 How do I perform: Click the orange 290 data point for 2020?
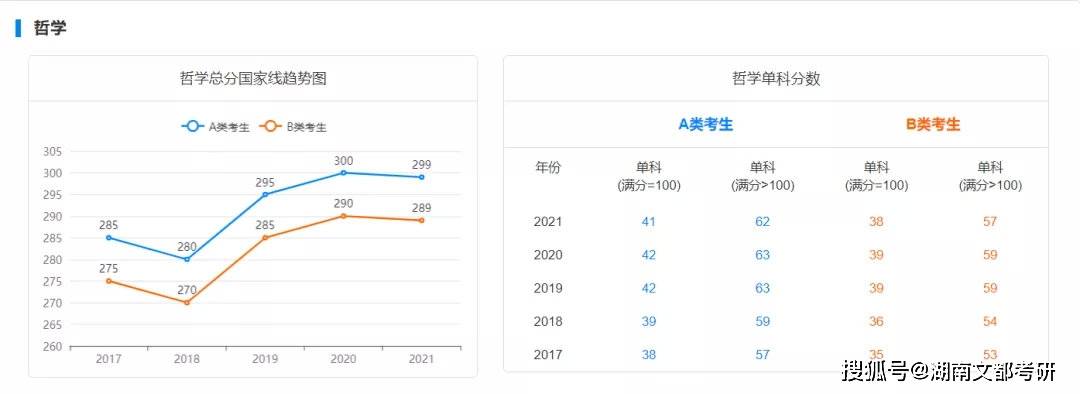tap(343, 216)
